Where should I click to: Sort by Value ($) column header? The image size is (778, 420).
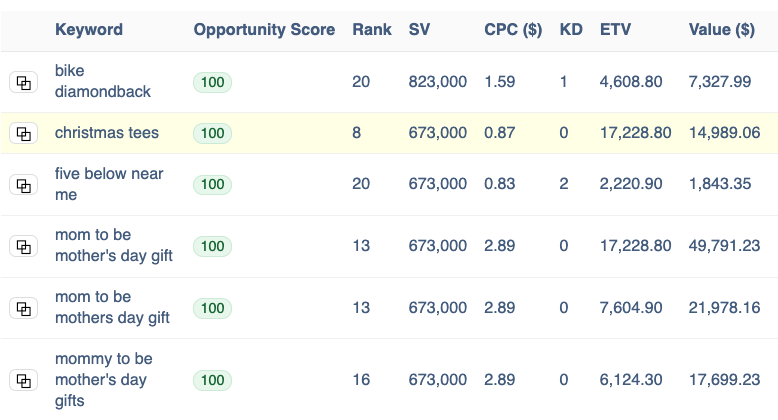pos(722,30)
